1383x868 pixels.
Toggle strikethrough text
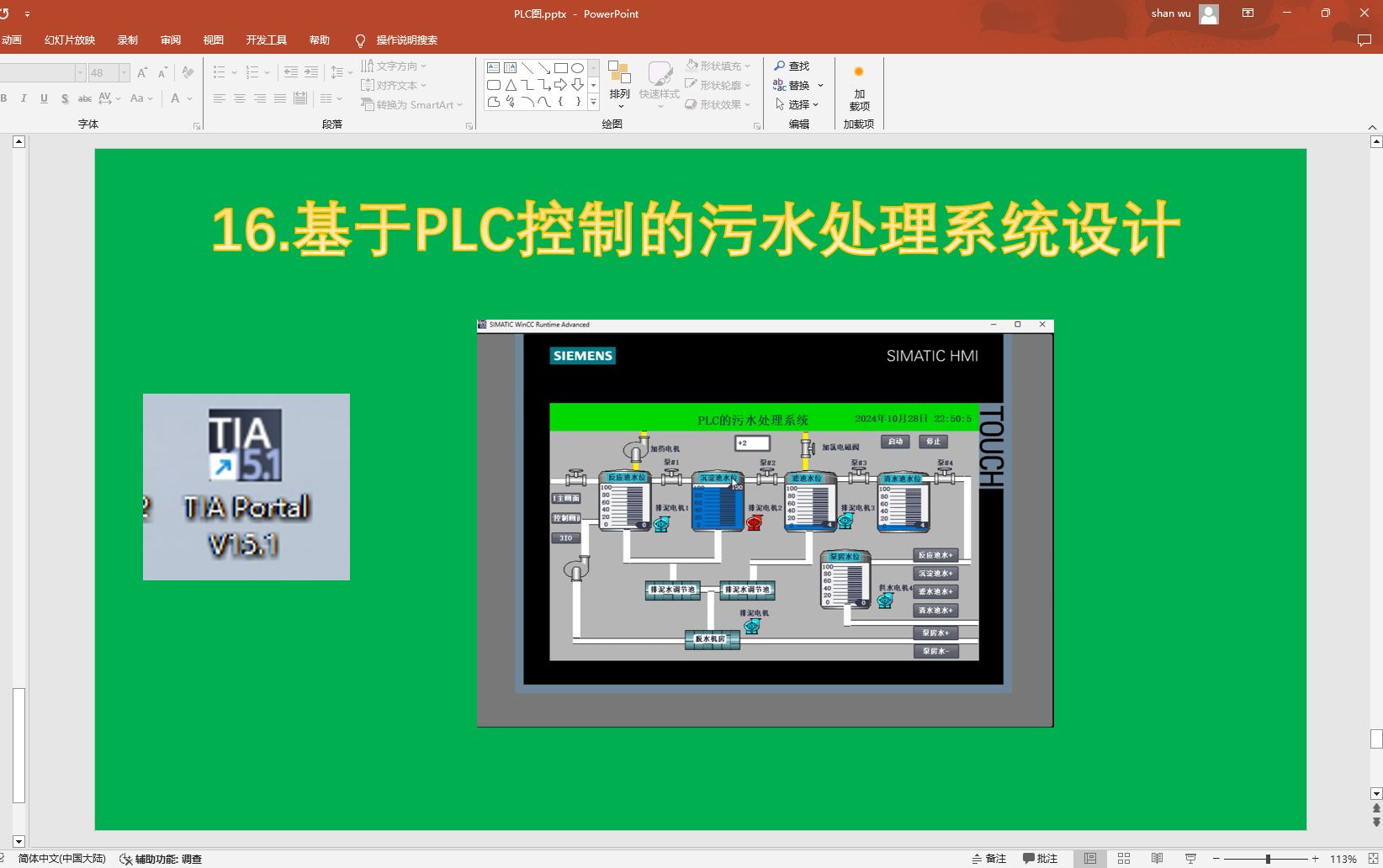pyautogui.click(x=85, y=98)
